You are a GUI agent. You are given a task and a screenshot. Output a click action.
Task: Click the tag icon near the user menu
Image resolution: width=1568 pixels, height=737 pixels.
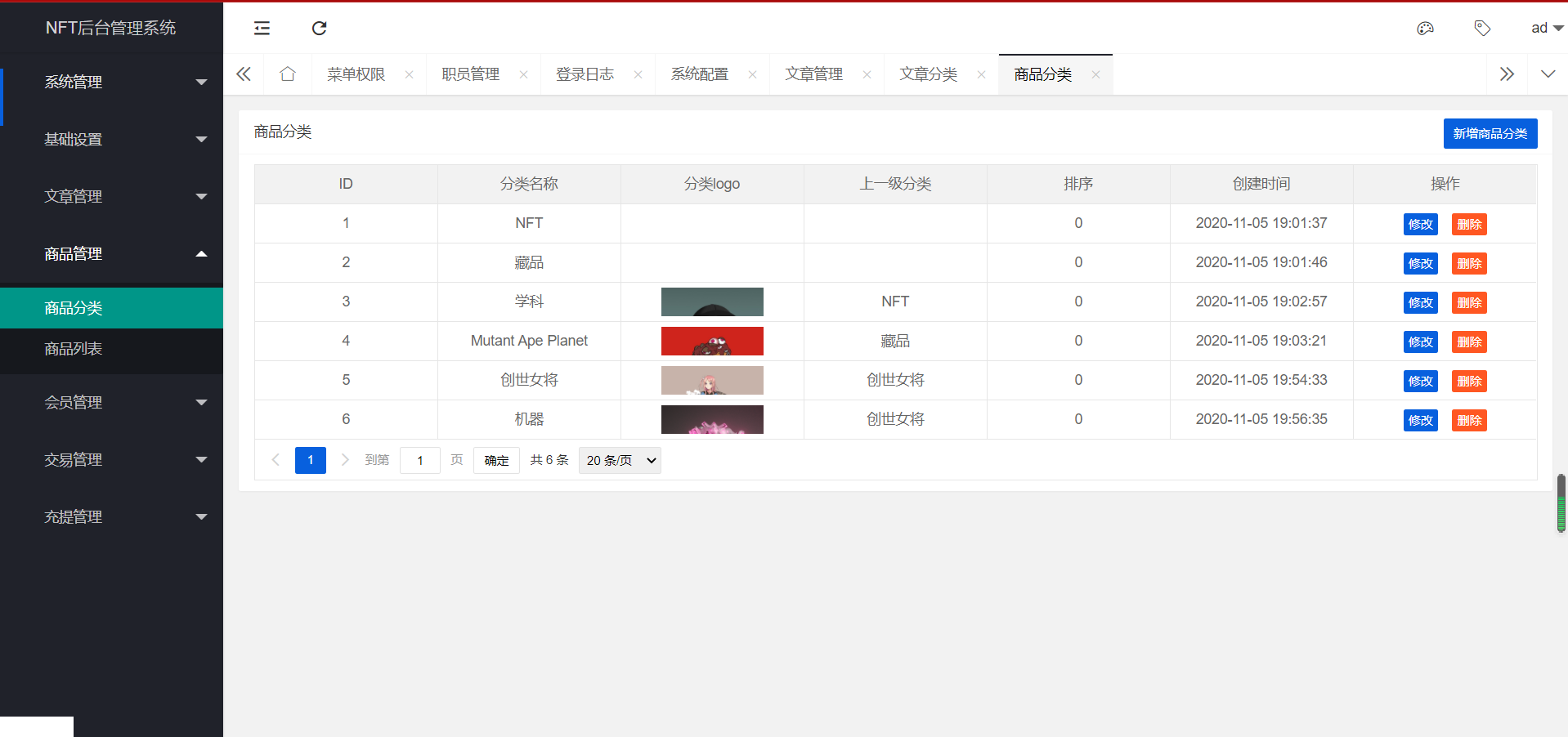click(1482, 29)
